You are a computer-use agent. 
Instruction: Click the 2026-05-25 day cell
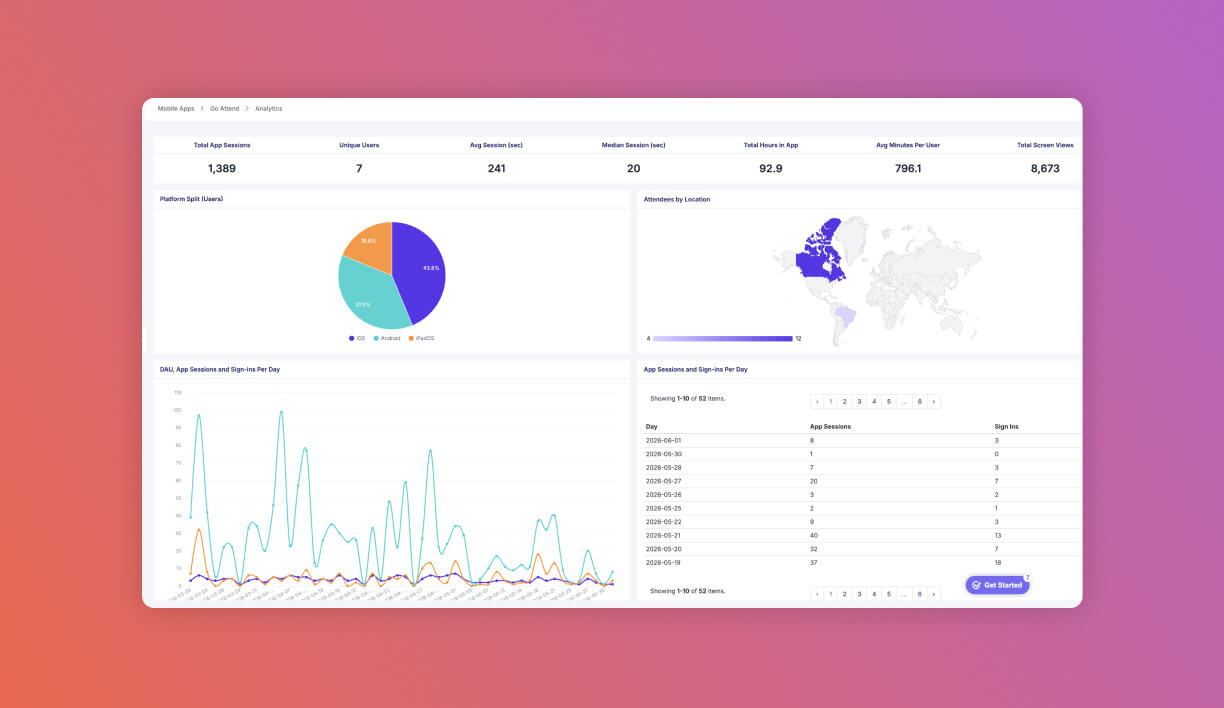664,508
